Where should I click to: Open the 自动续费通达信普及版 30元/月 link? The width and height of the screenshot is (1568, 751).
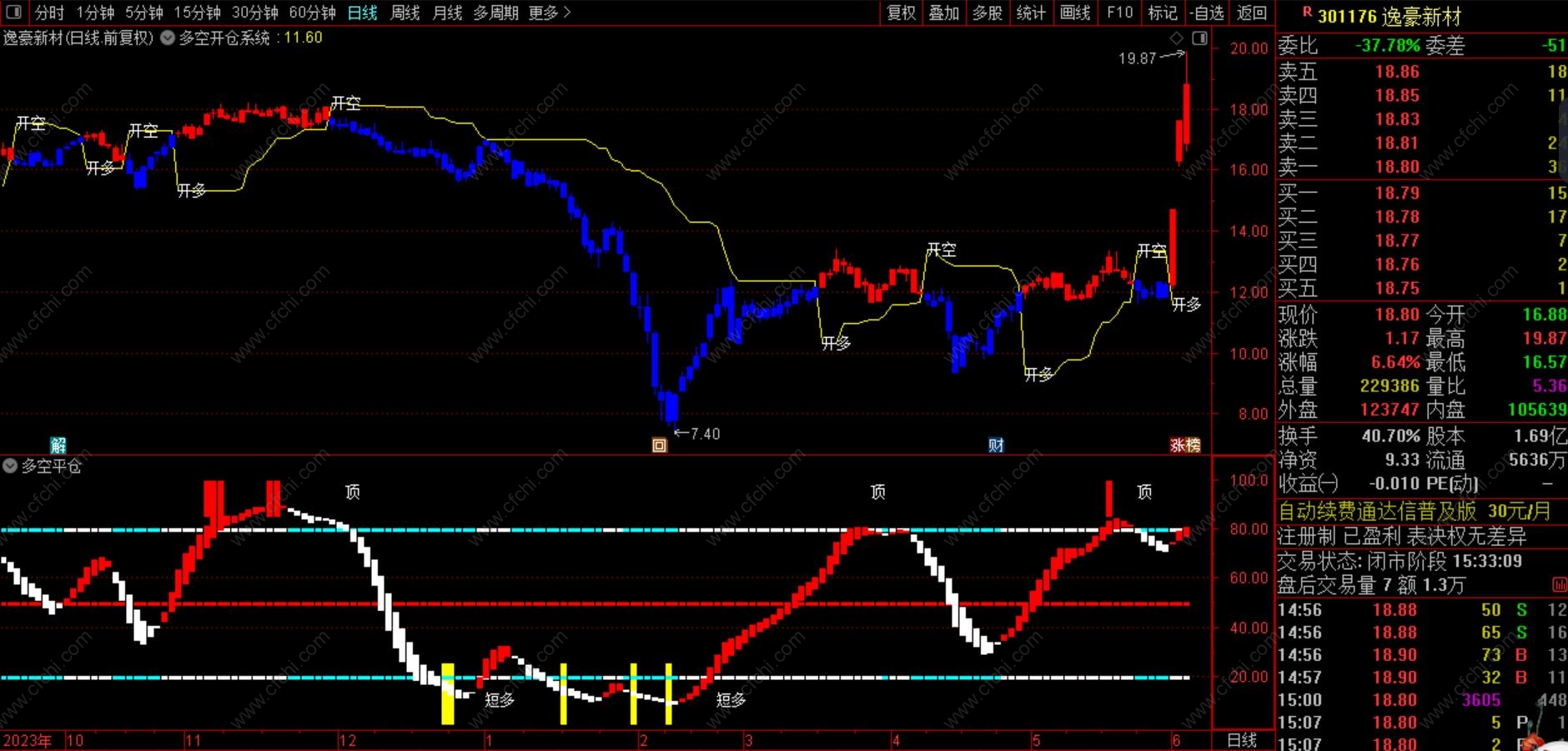tap(1414, 511)
